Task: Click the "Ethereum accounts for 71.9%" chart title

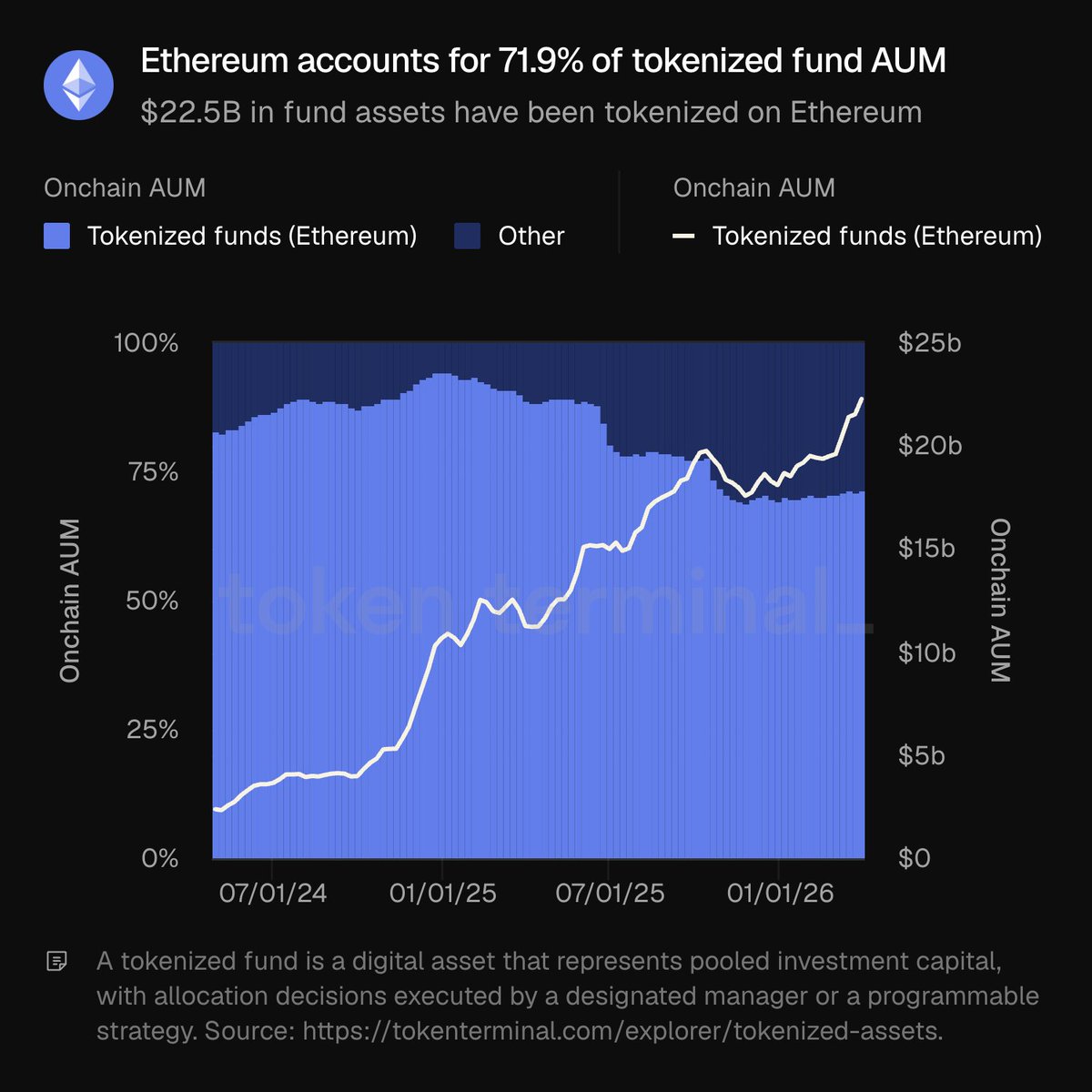Action: click(x=543, y=62)
